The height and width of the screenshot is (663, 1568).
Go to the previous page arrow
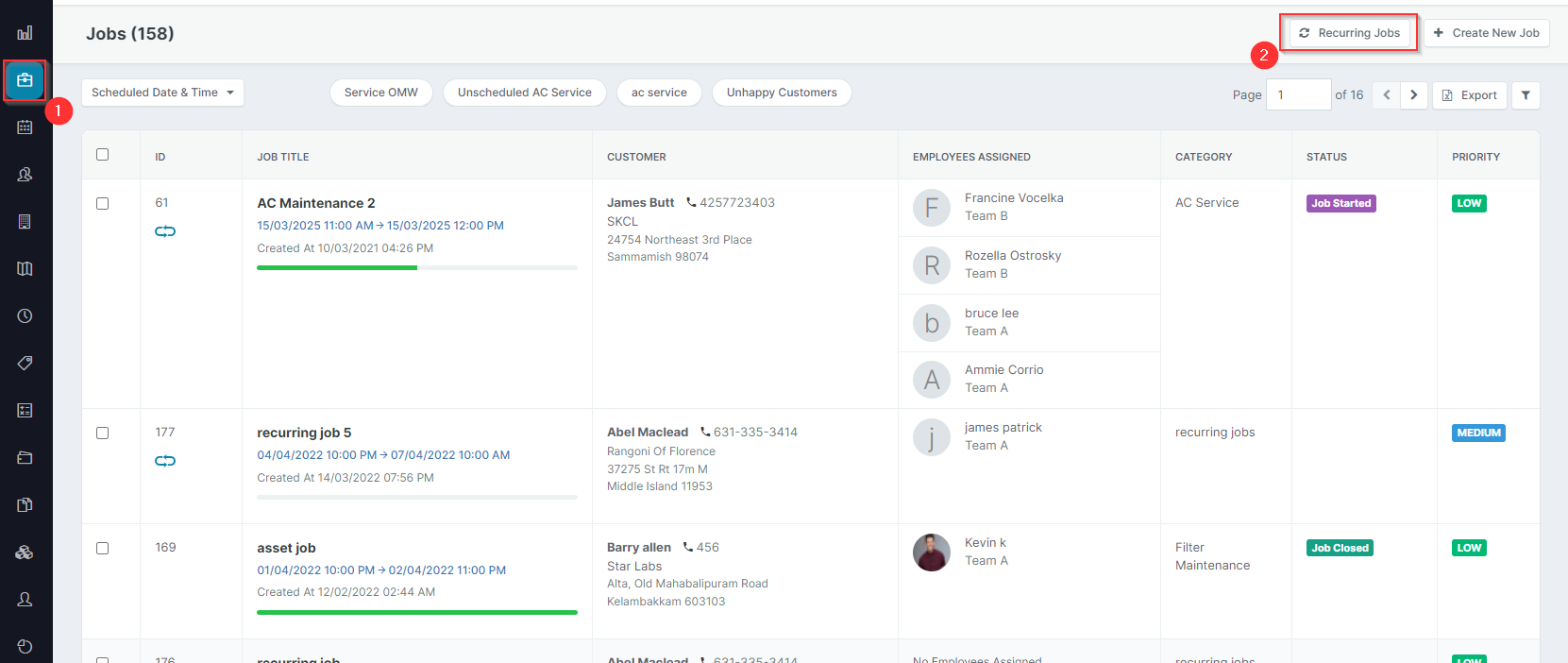point(1387,95)
